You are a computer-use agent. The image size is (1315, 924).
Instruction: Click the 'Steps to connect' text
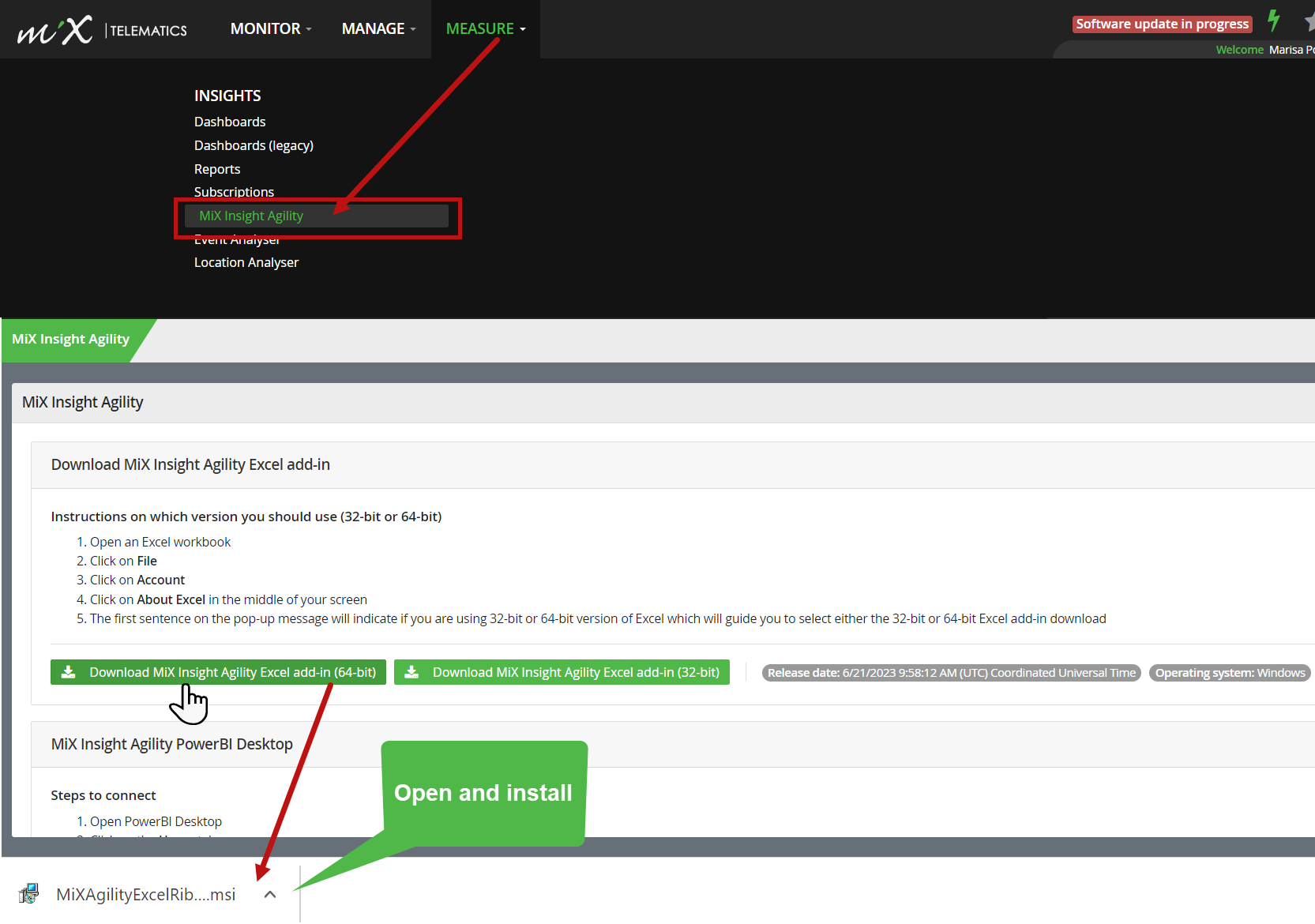click(x=103, y=795)
